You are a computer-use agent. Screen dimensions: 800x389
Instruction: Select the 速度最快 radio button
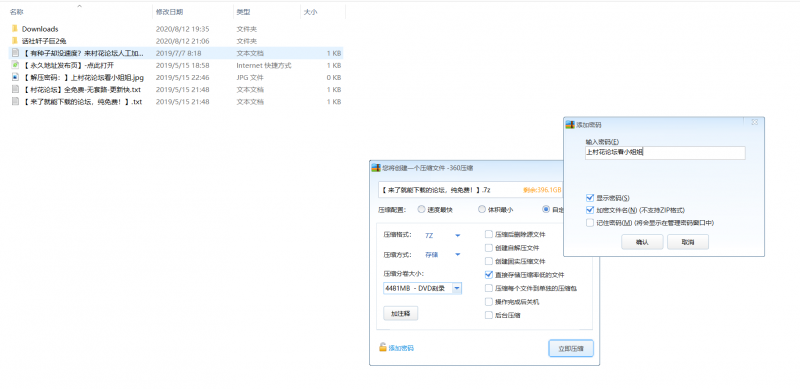coord(421,209)
